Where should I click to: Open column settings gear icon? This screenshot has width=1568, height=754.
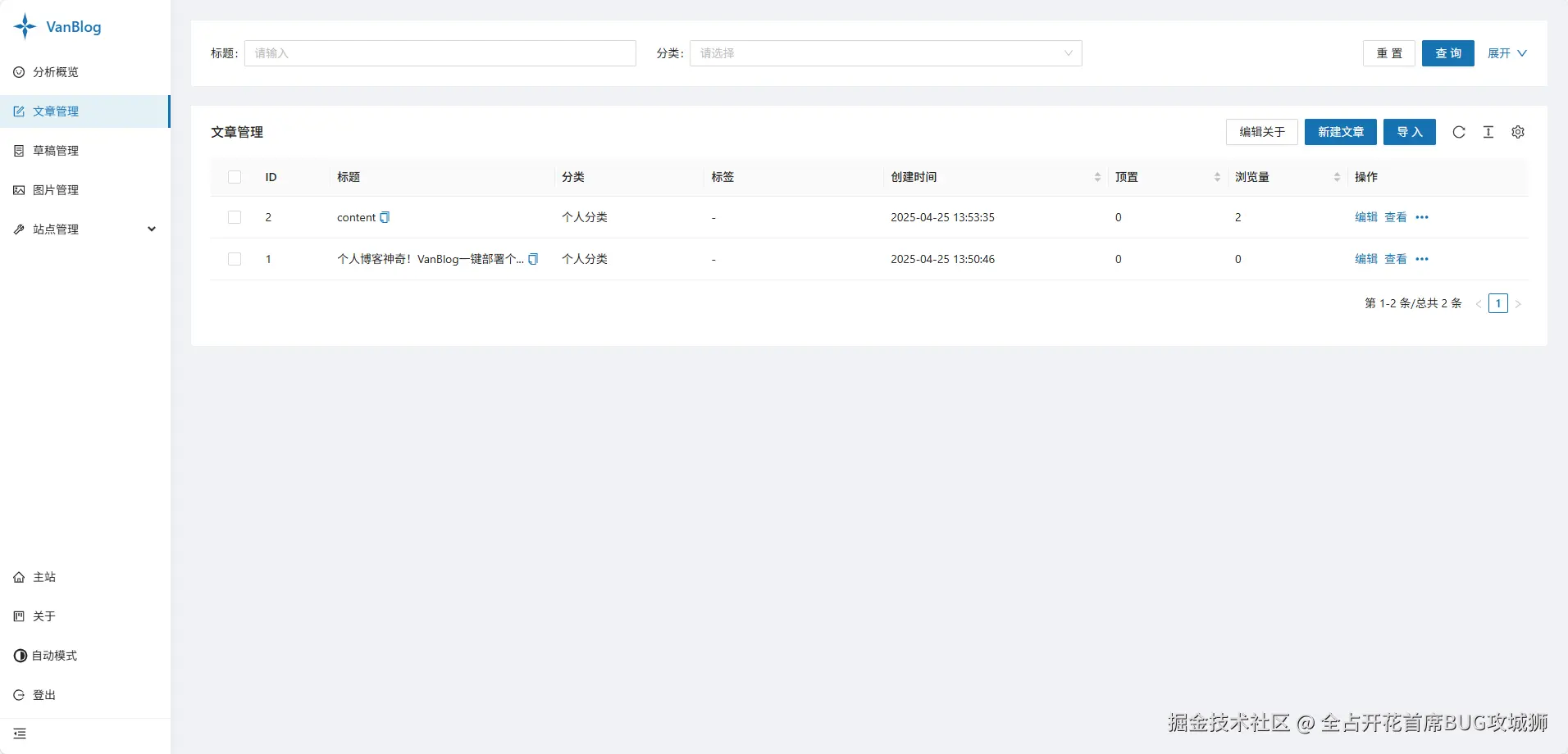(1518, 132)
